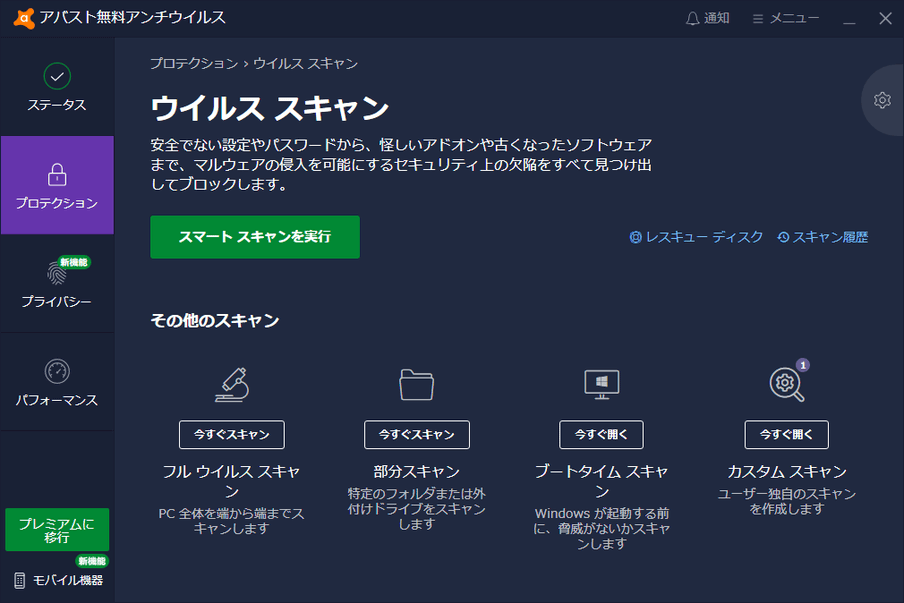Close the Avast window
This screenshot has width=904, height=603.
tap(886, 18)
